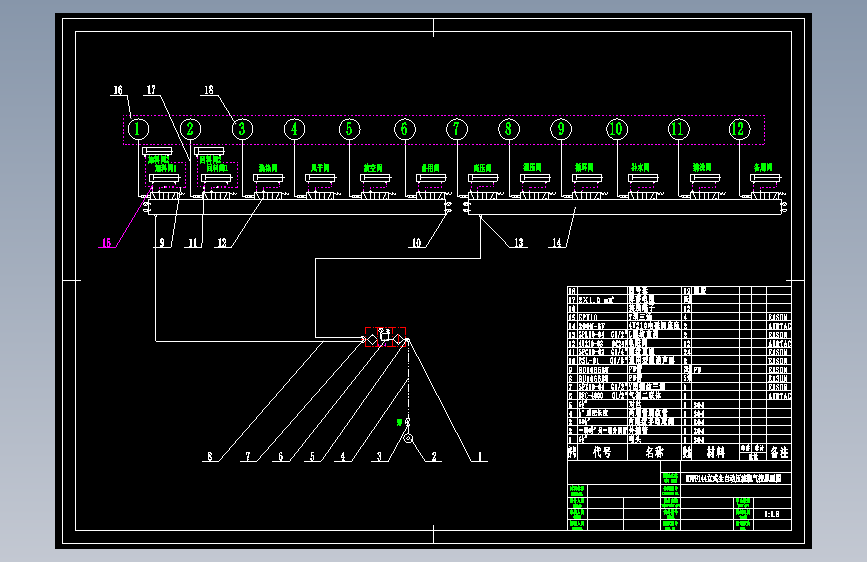
Task: Select the underlined white callout label 4
Action: coord(343,456)
